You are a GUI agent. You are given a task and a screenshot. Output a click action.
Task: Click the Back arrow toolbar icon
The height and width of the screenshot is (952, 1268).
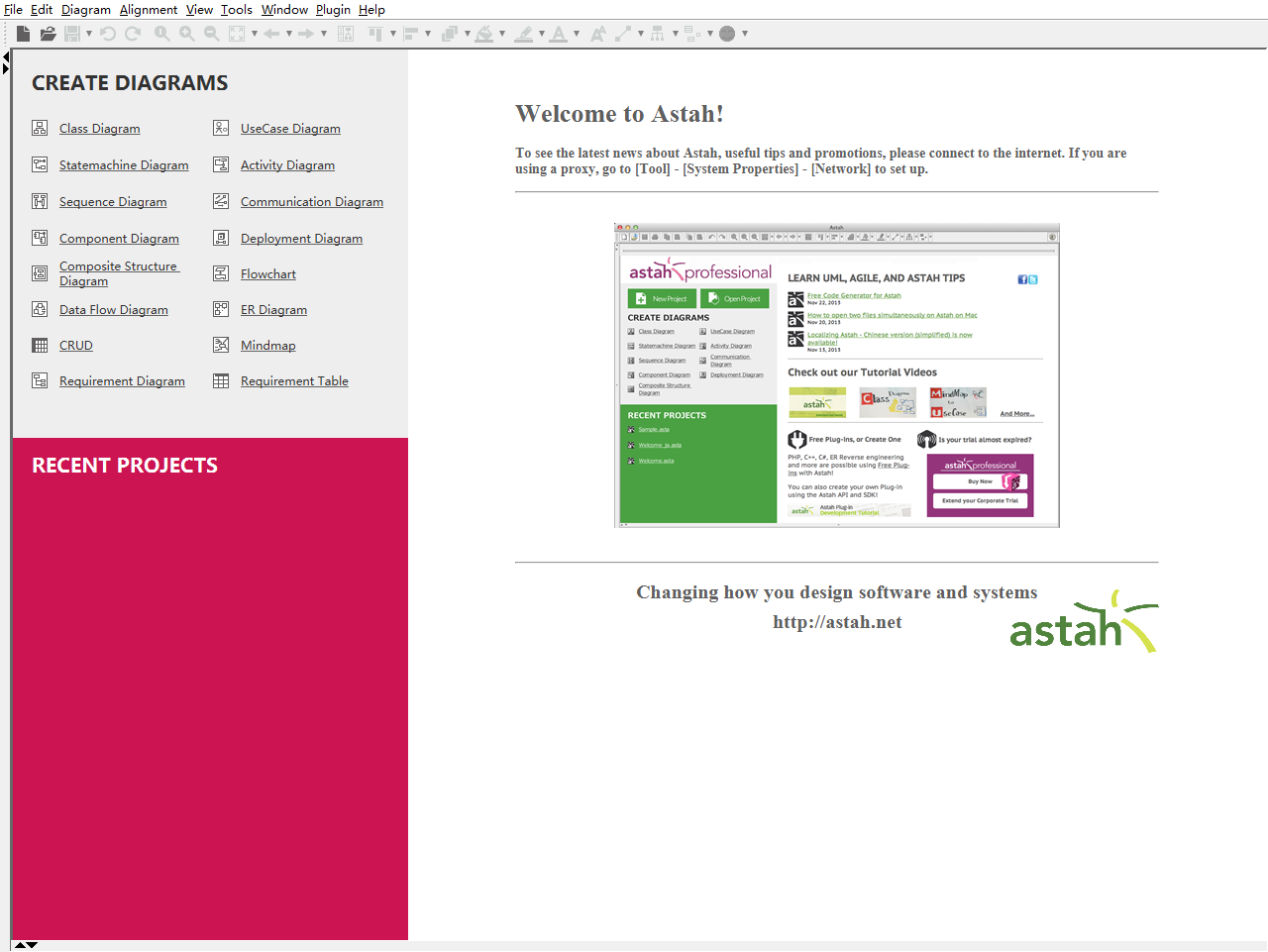[271, 34]
